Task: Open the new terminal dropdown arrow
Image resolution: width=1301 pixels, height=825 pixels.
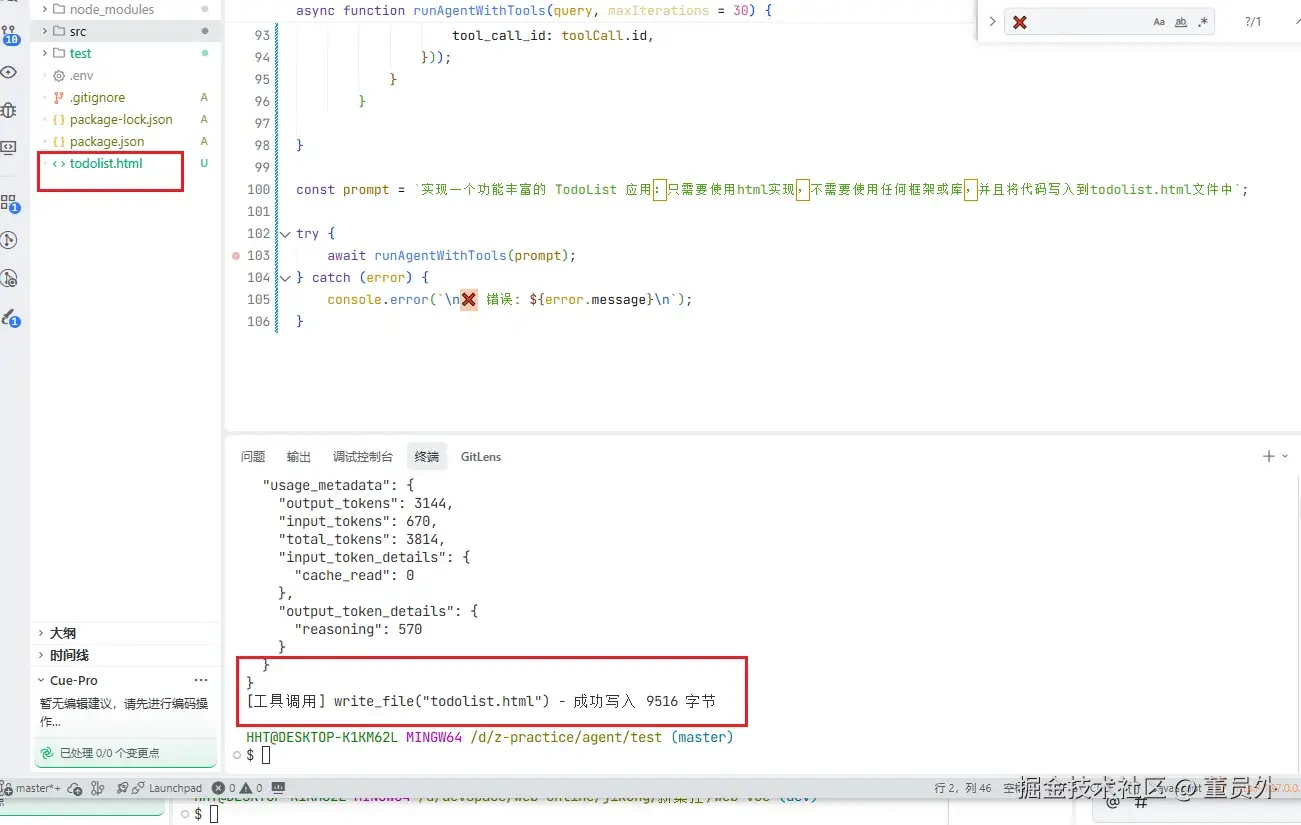Action: 1285,456
